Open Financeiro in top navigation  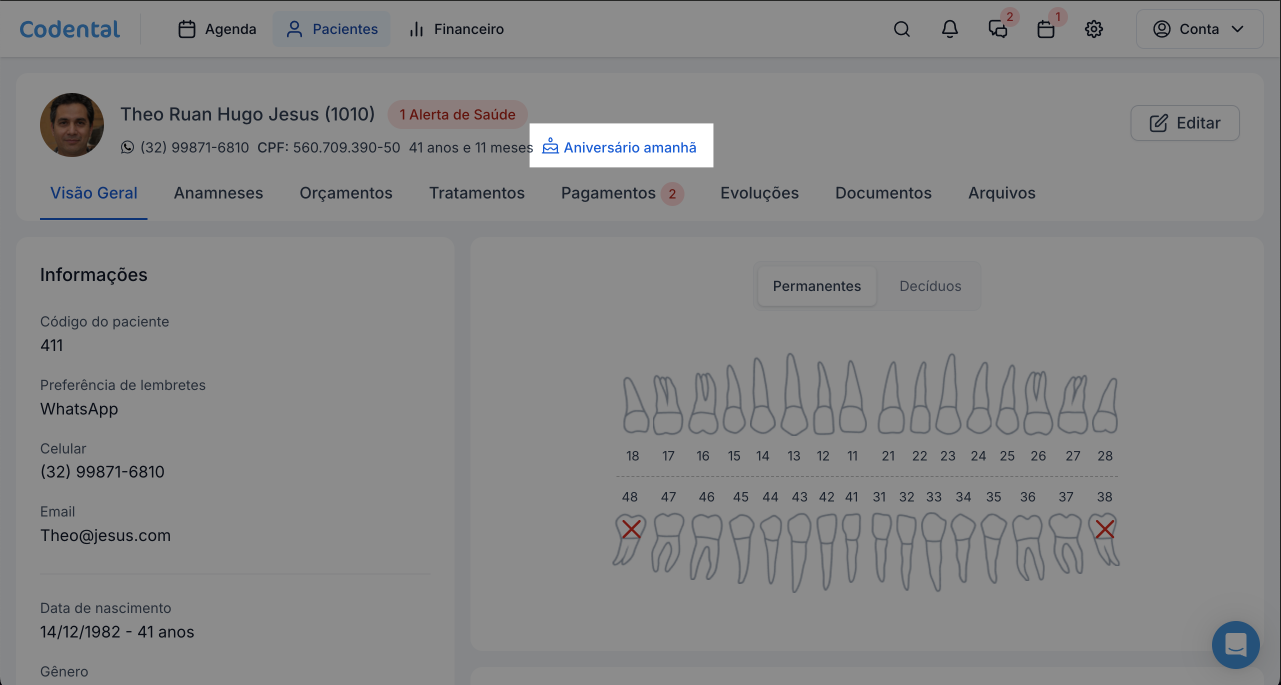456,29
